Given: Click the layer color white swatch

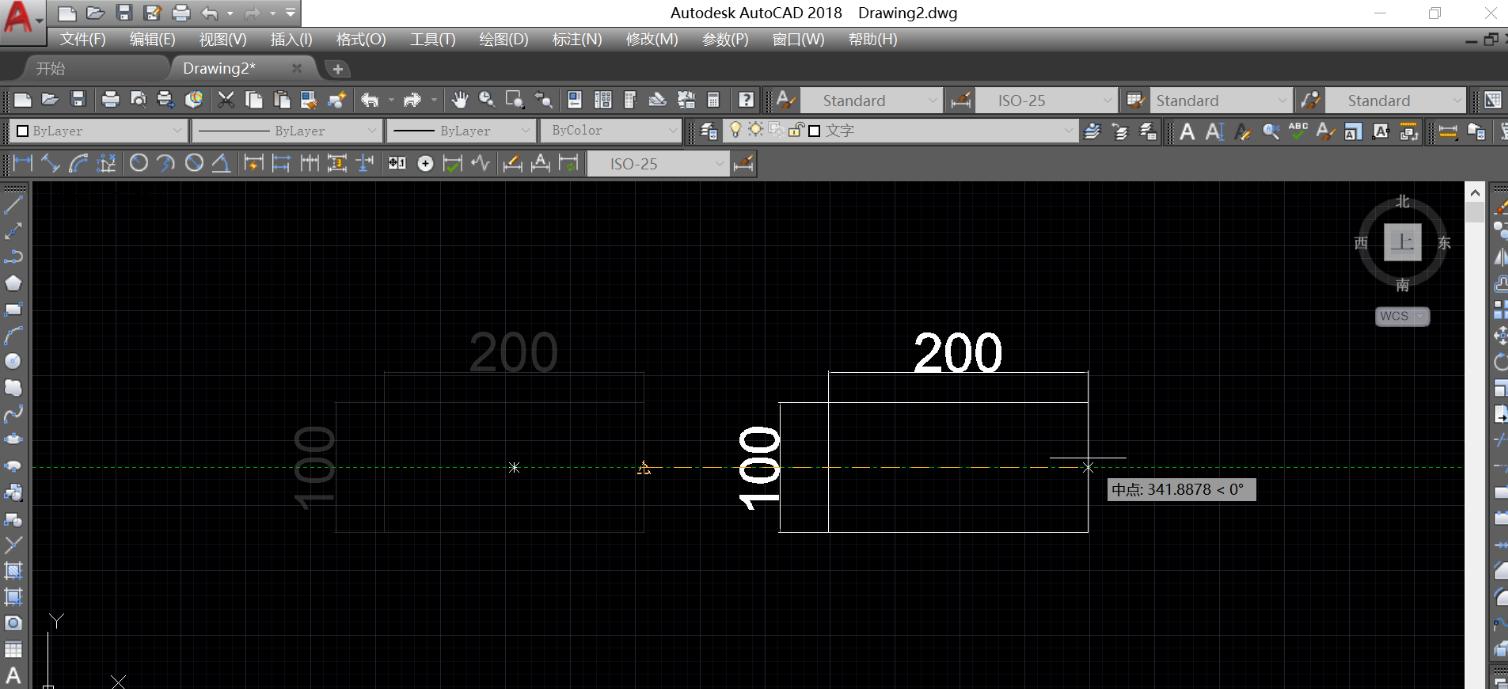Looking at the screenshot, I should 814,130.
